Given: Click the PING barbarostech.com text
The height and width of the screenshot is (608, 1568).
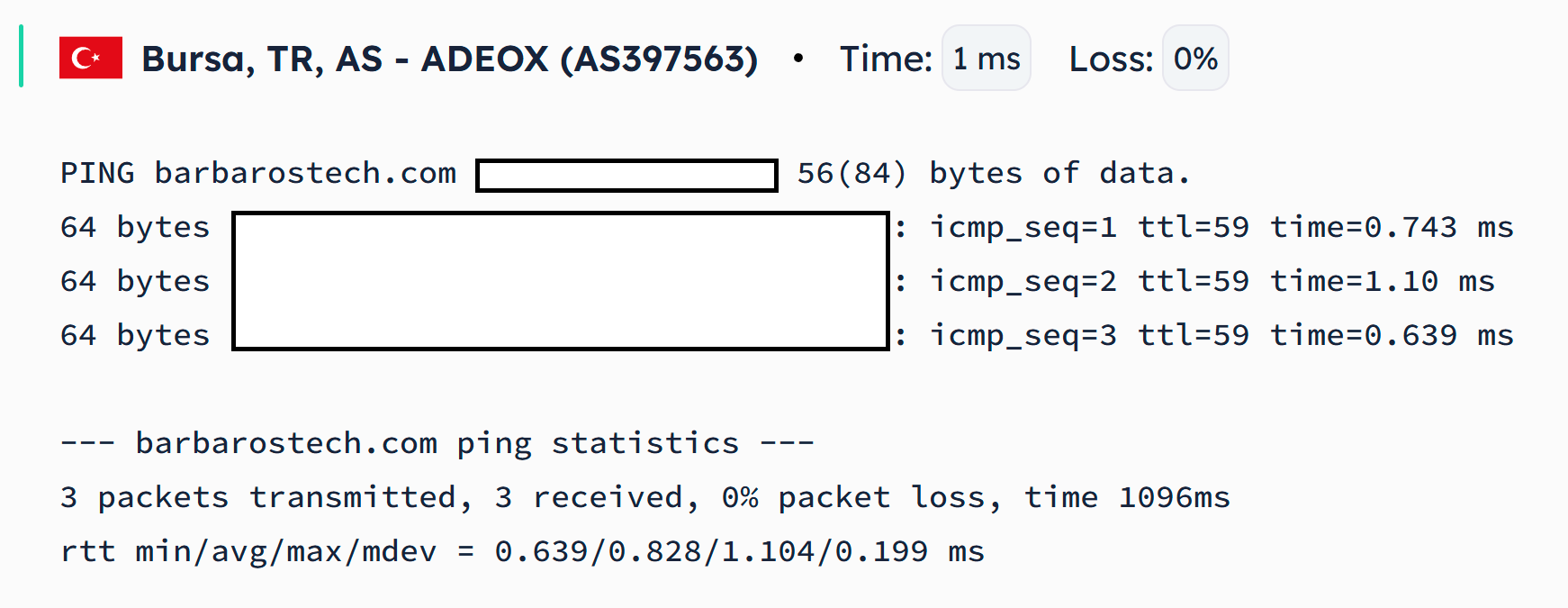Looking at the screenshot, I should [x=258, y=173].
